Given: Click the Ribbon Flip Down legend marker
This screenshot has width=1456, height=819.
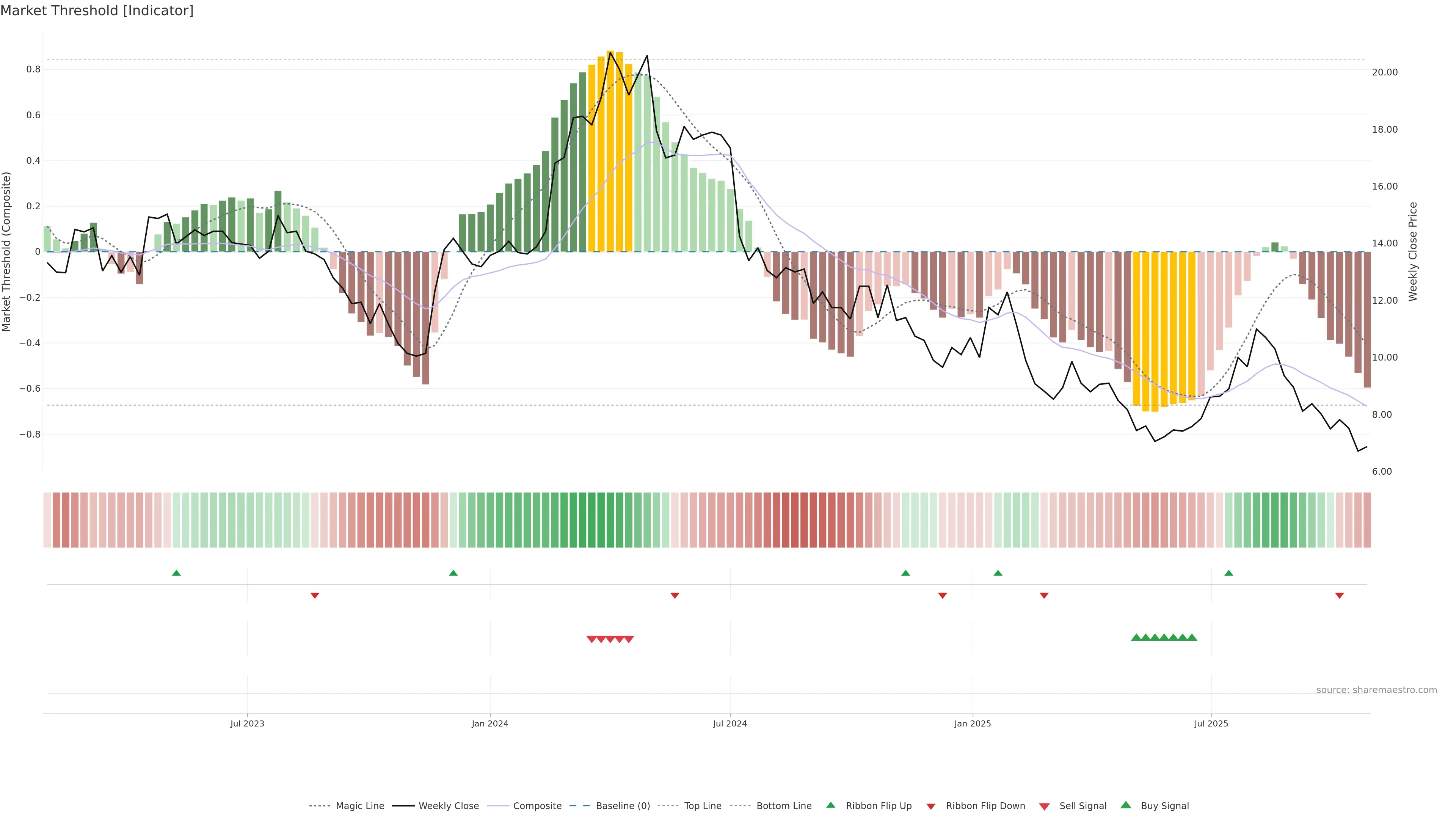Looking at the screenshot, I should pyautogui.click(x=930, y=806).
